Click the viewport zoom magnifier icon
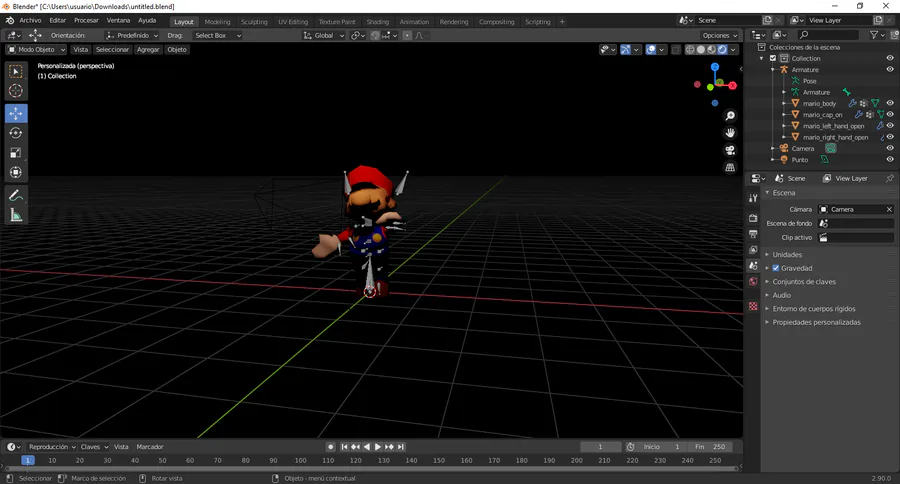 pos(730,116)
